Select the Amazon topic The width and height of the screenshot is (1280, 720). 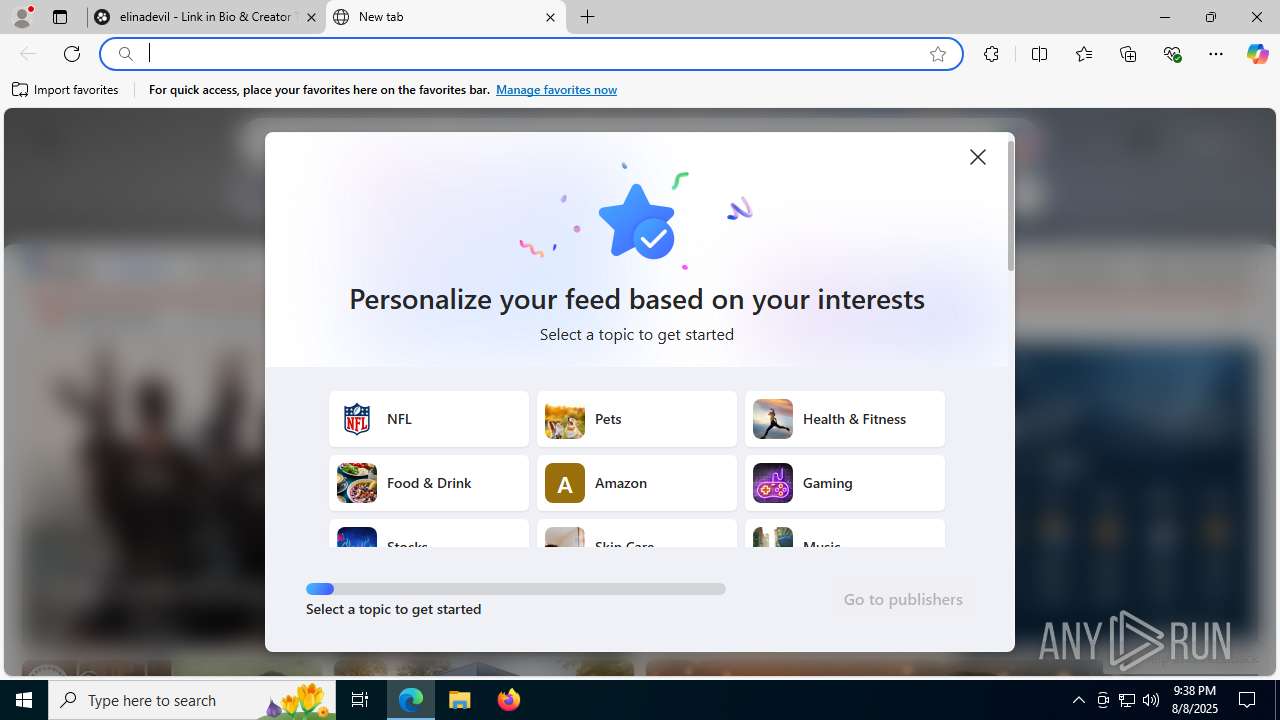637,483
